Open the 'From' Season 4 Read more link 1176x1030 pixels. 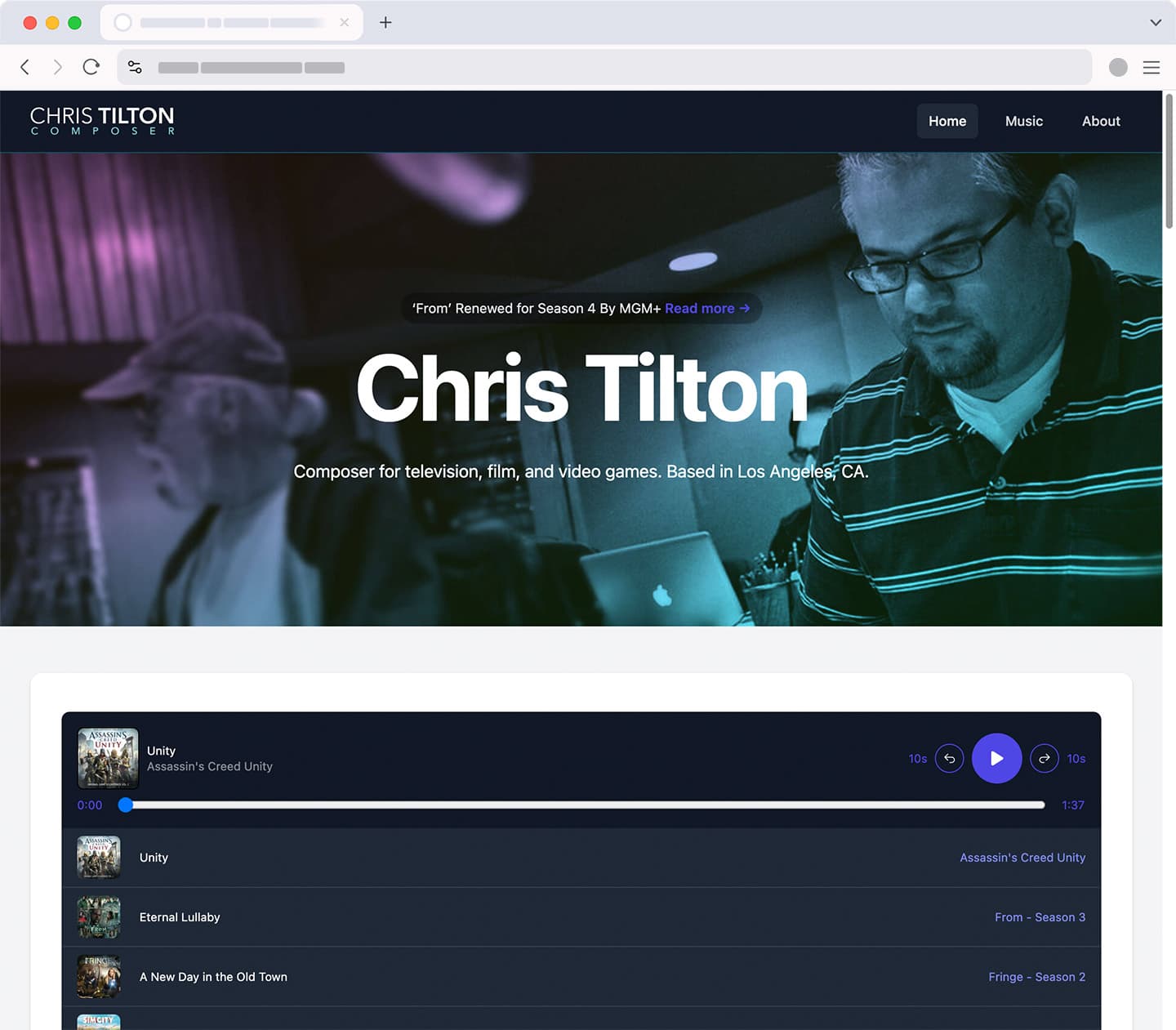[707, 308]
